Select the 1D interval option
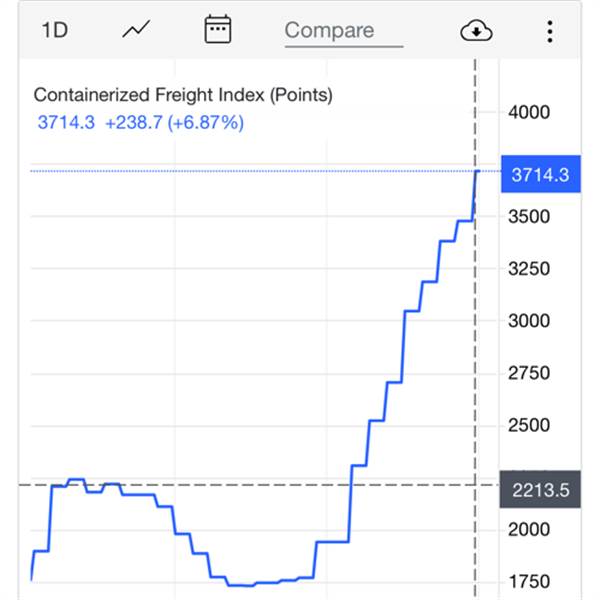The width and height of the screenshot is (600, 600). tap(55, 30)
